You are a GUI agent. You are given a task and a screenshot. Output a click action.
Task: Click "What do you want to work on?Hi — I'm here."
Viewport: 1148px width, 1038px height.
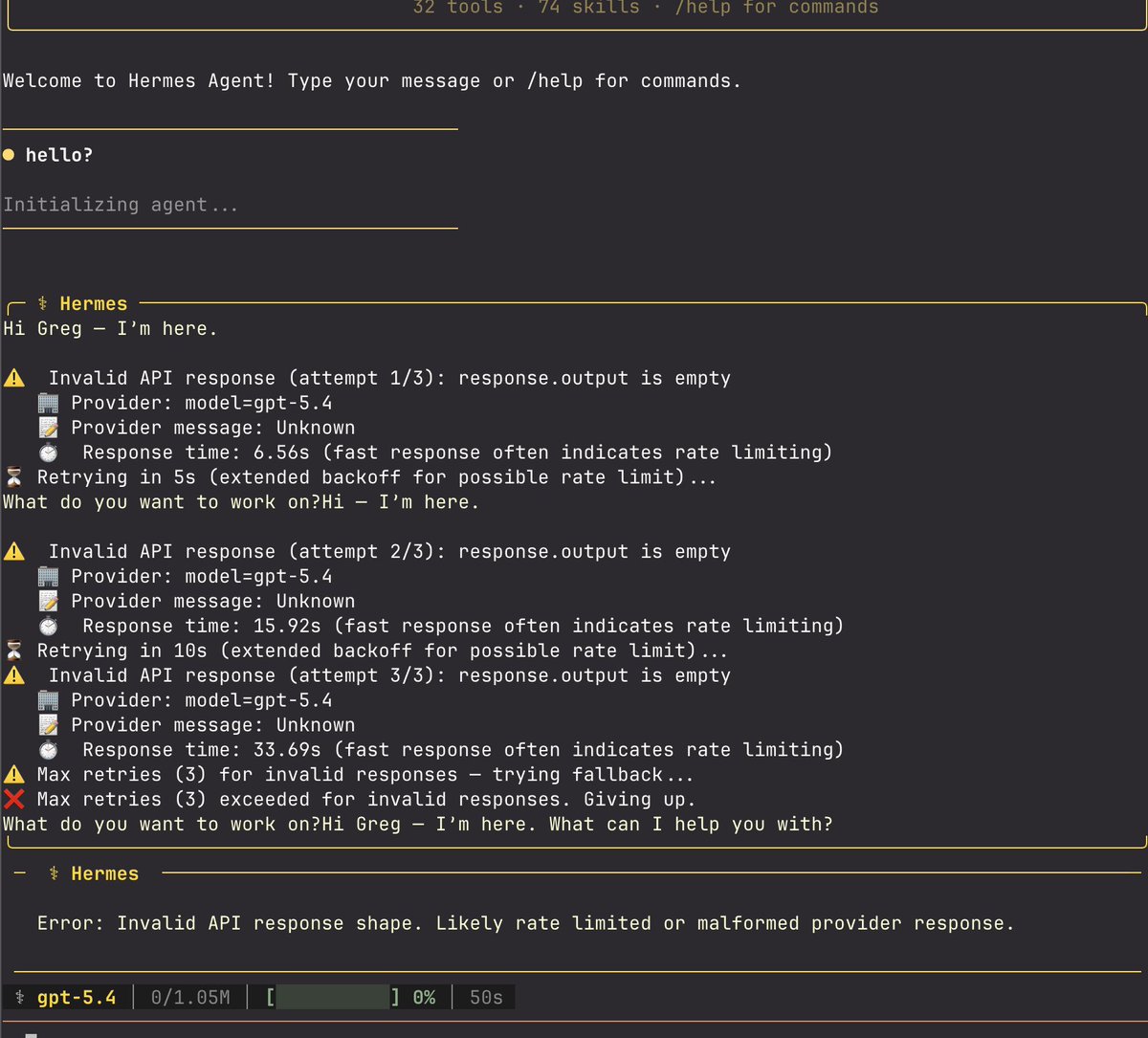[241, 502]
